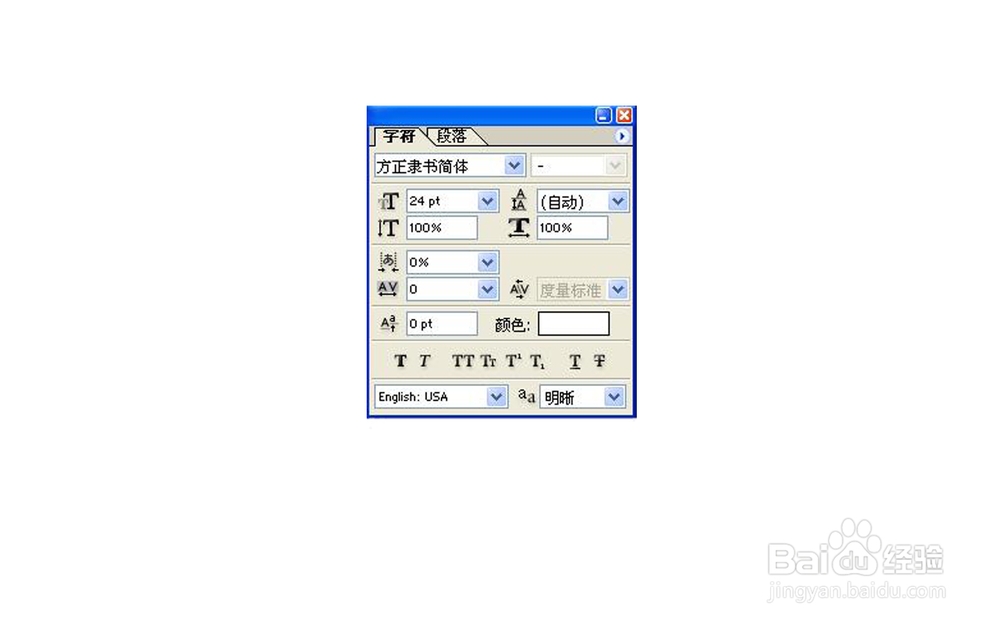Click the vertical scale icon
The image size is (1000, 625).
(x=388, y=228)
